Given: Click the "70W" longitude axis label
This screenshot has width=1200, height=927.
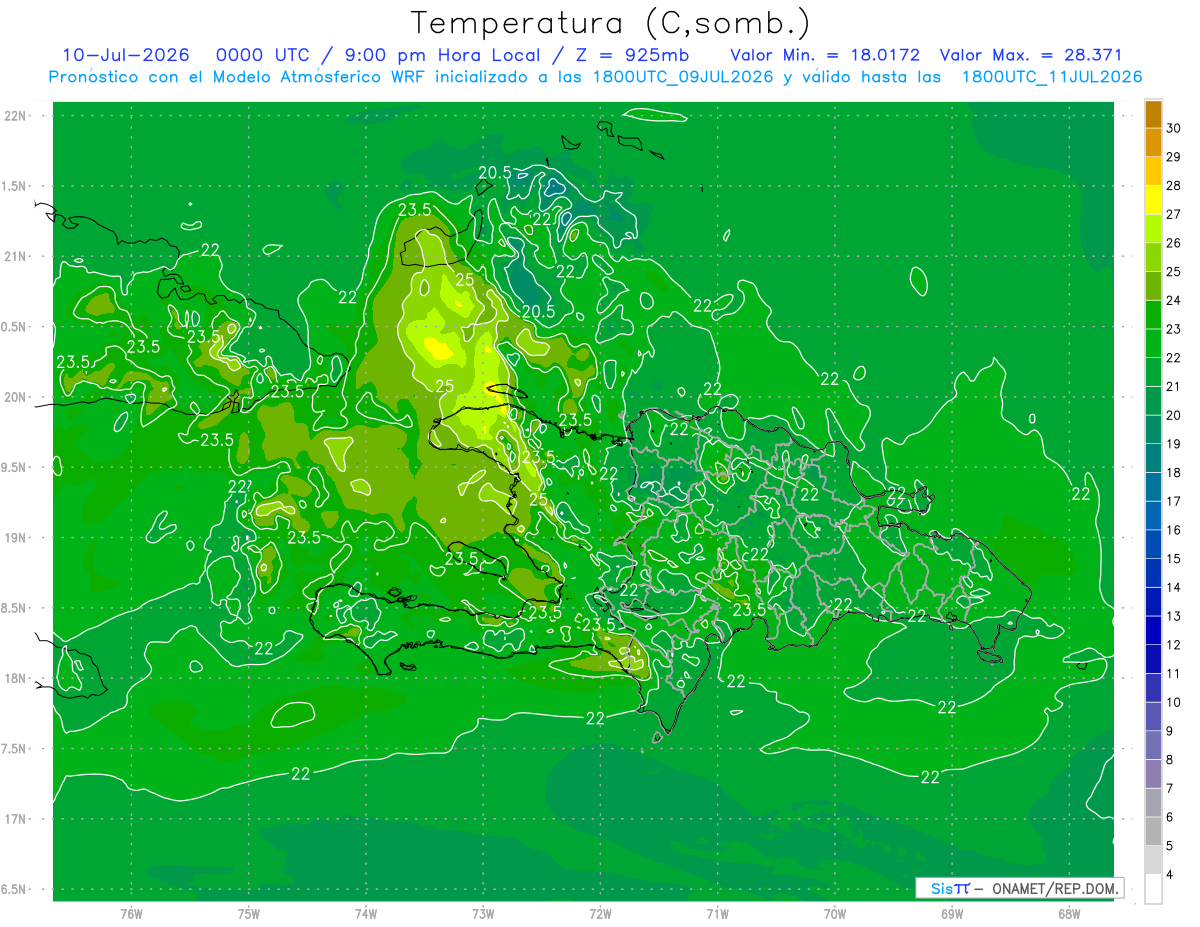Looking at the screenshot, I should click(835, 913).
